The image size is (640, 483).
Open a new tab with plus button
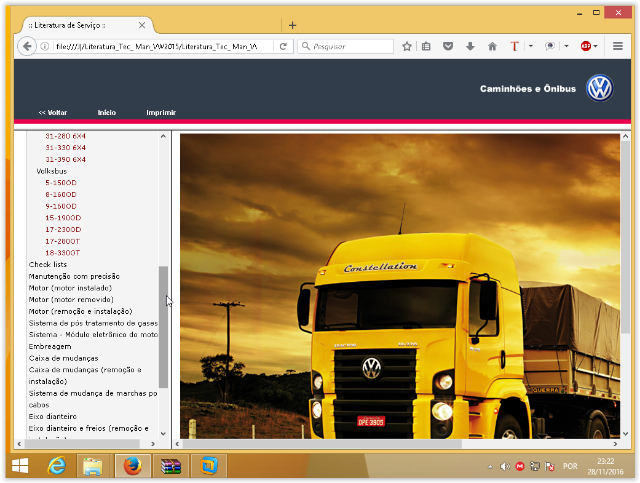point(292,25)
